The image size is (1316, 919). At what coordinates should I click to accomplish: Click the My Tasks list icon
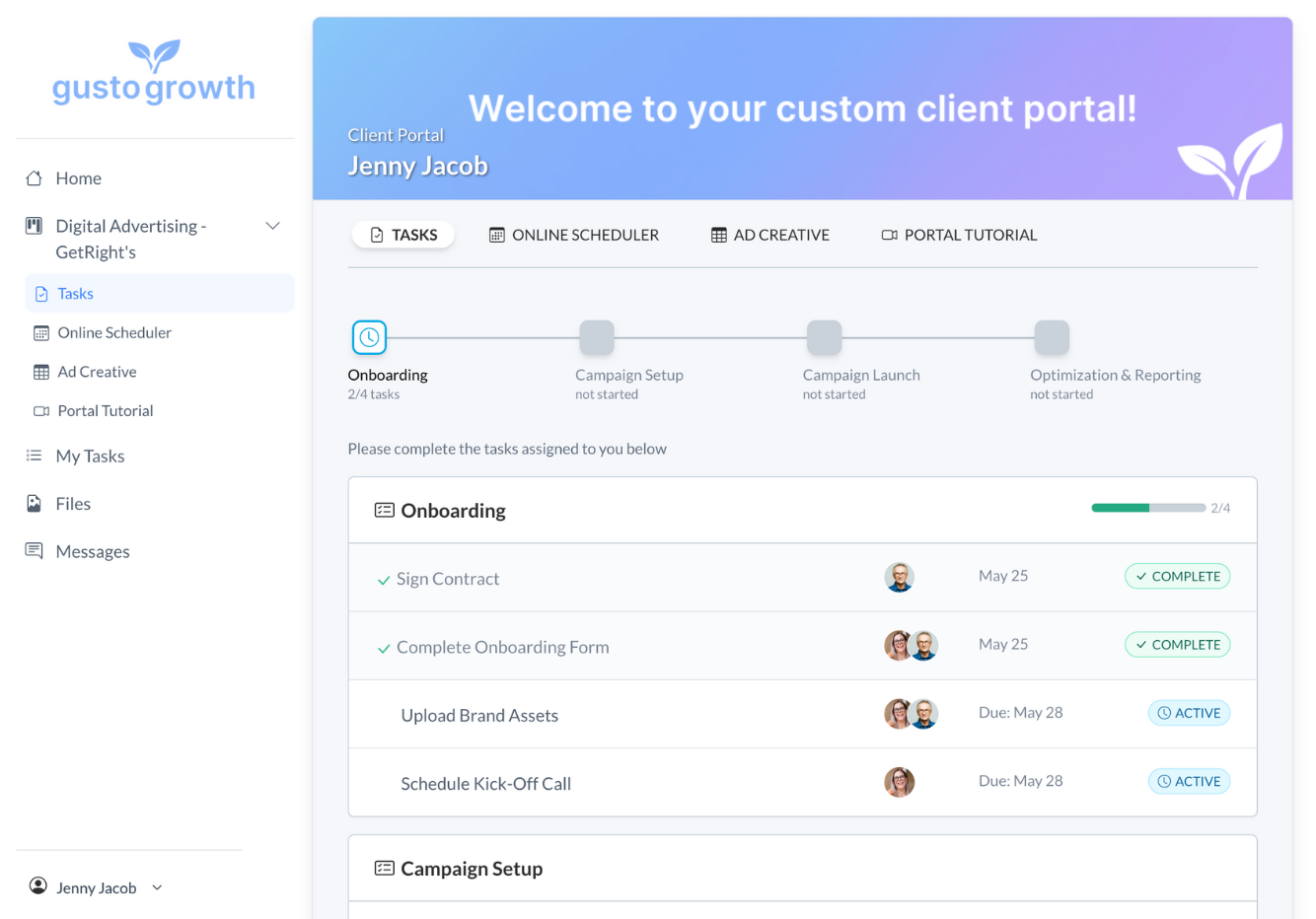[35, 456]
